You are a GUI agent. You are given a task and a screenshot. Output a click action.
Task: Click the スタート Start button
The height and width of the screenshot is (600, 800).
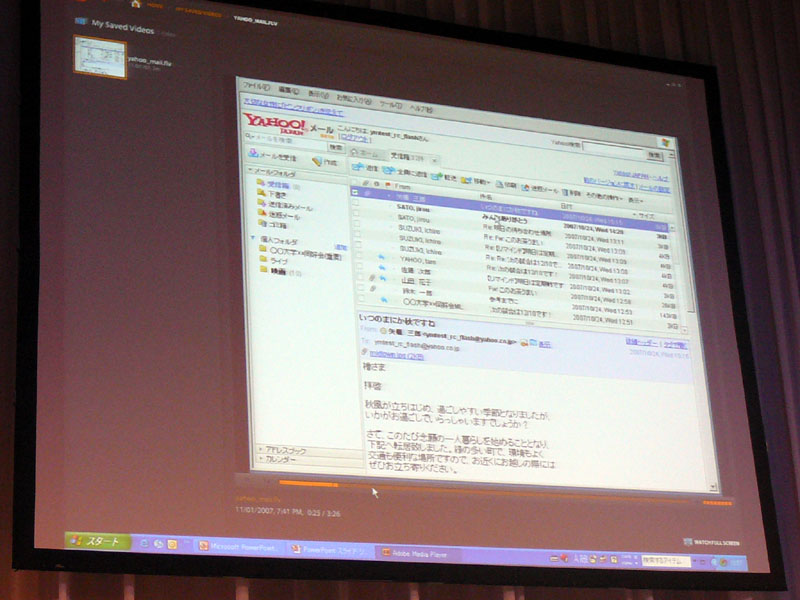click(97, 541)
